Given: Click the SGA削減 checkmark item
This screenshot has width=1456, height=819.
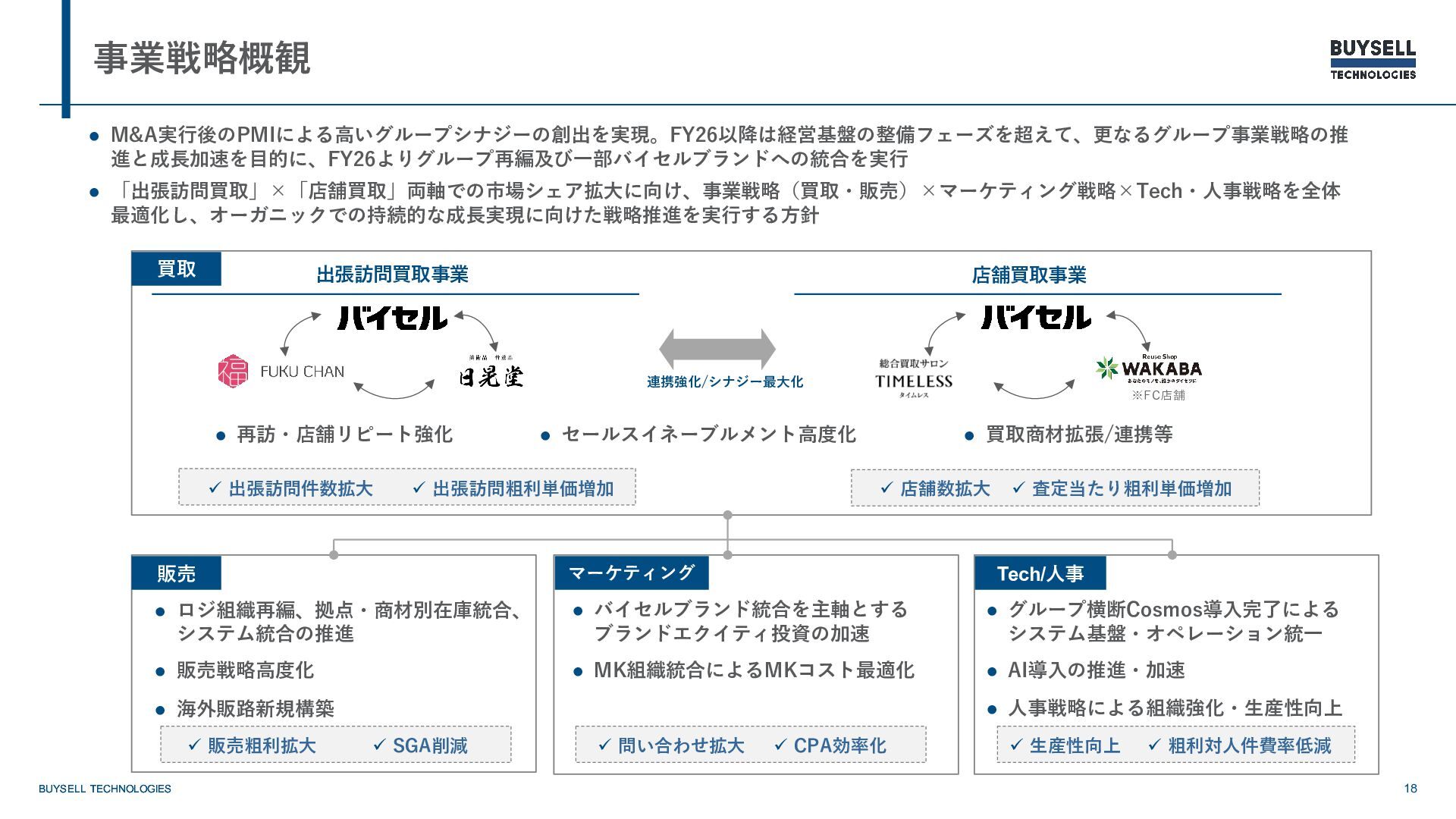Looking at the screenshot, I should (421, 745).
